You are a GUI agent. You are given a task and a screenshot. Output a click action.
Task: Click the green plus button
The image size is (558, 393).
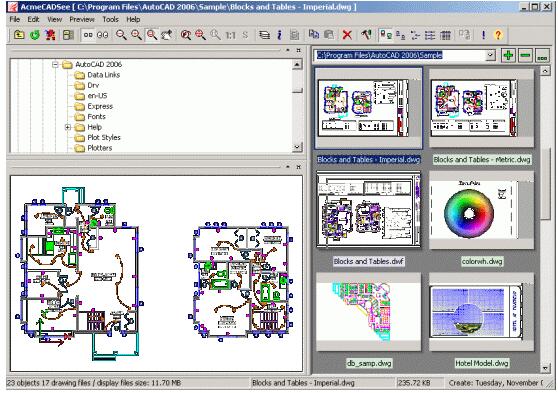click(x=508, y=55)
